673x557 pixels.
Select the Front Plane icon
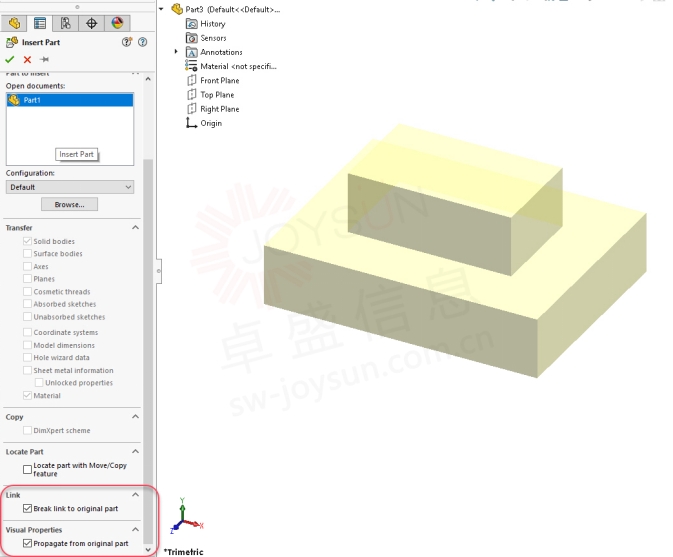pyautogui.click(x=191, y=80)
